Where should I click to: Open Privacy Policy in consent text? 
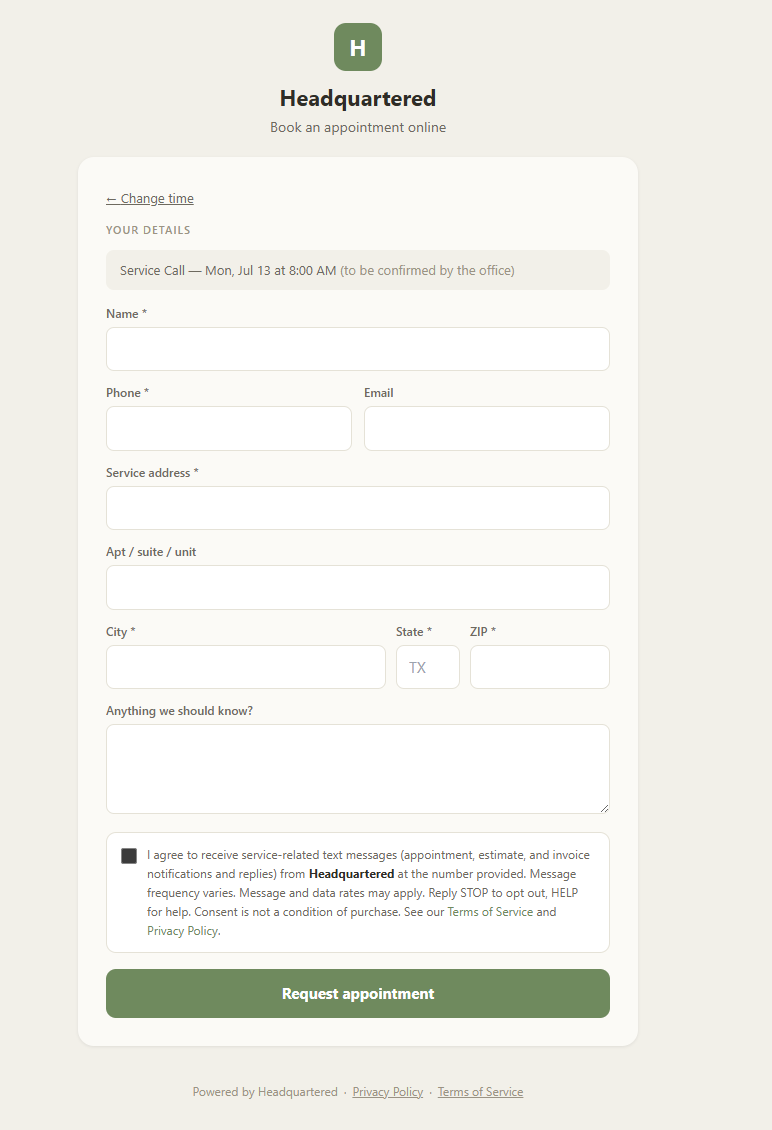(182, 930)
